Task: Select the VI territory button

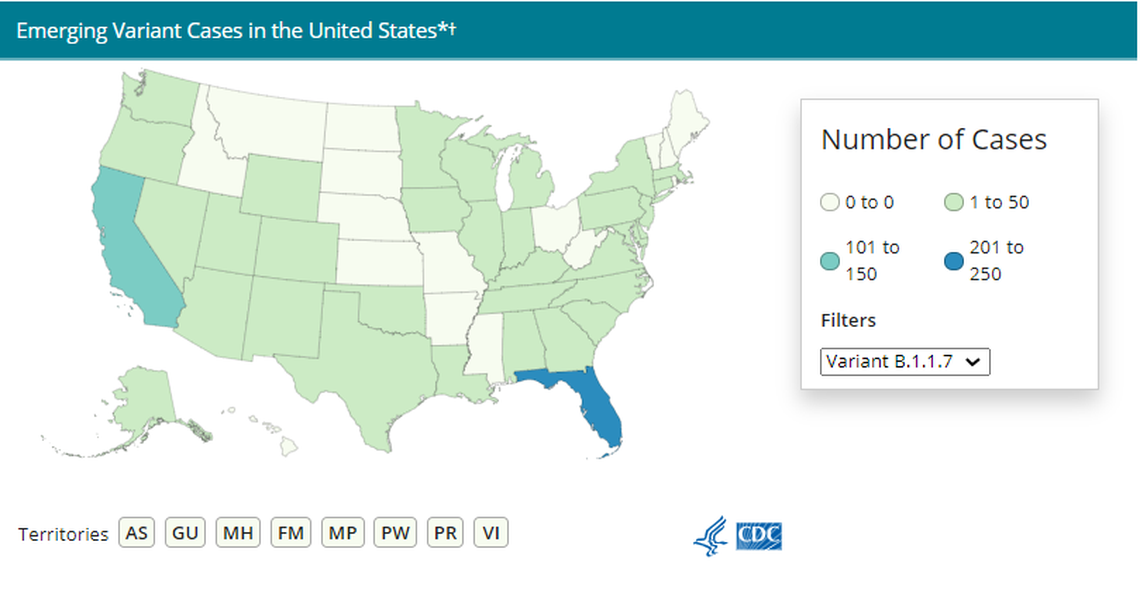Action: coord(491,532)
